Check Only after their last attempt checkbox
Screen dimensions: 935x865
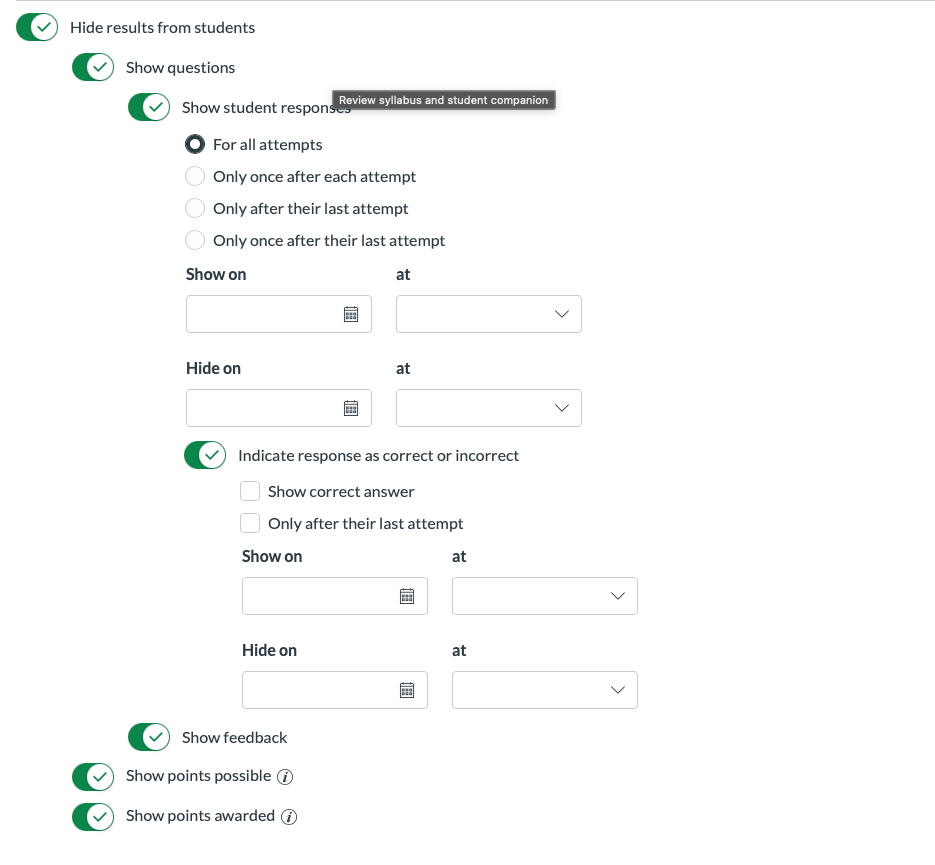(250, 523)
